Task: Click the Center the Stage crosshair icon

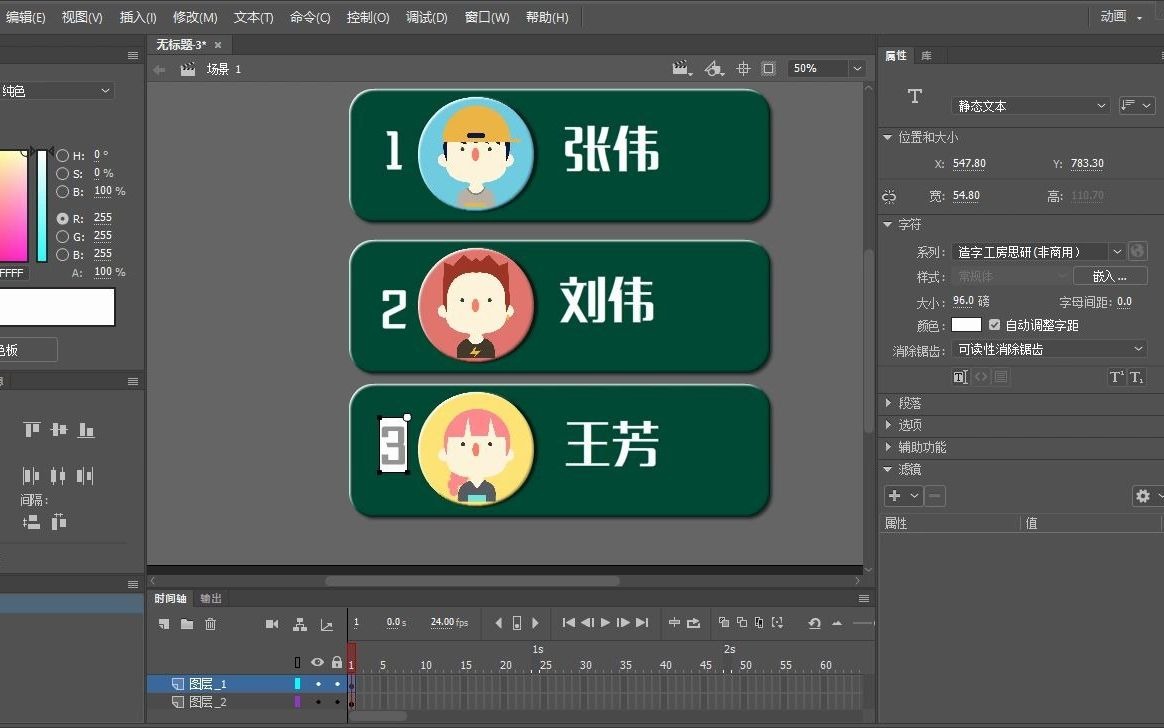Action: click(x=743, y=68)
